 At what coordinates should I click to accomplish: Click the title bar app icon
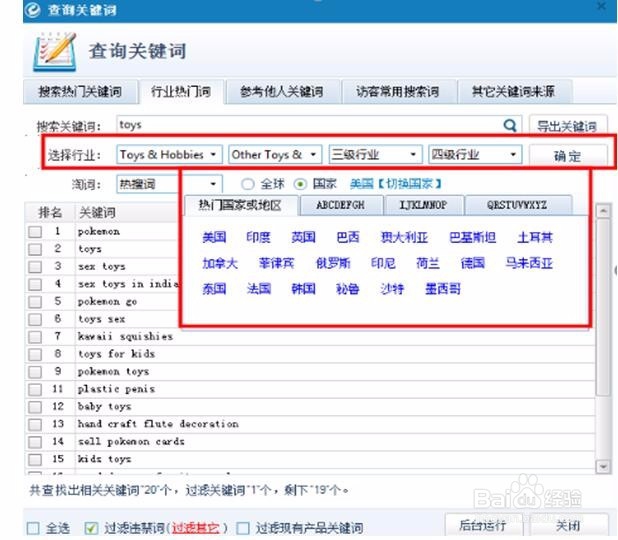tap(32, 10)
